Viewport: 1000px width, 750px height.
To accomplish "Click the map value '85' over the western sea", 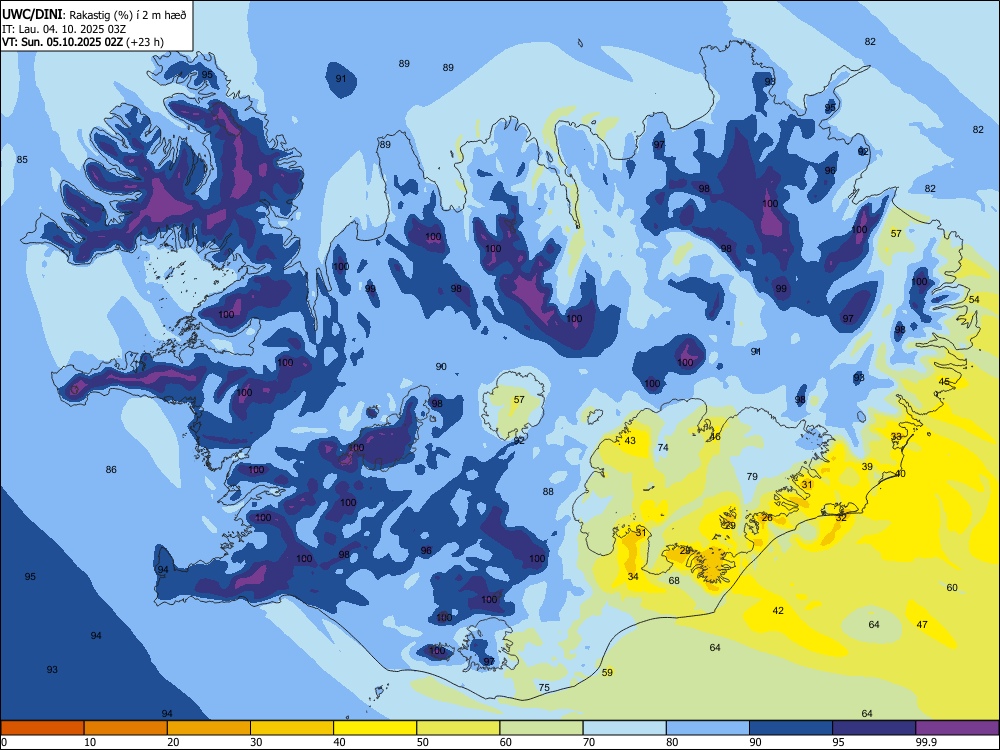I will pyautogui.click(x=22, y=159).
